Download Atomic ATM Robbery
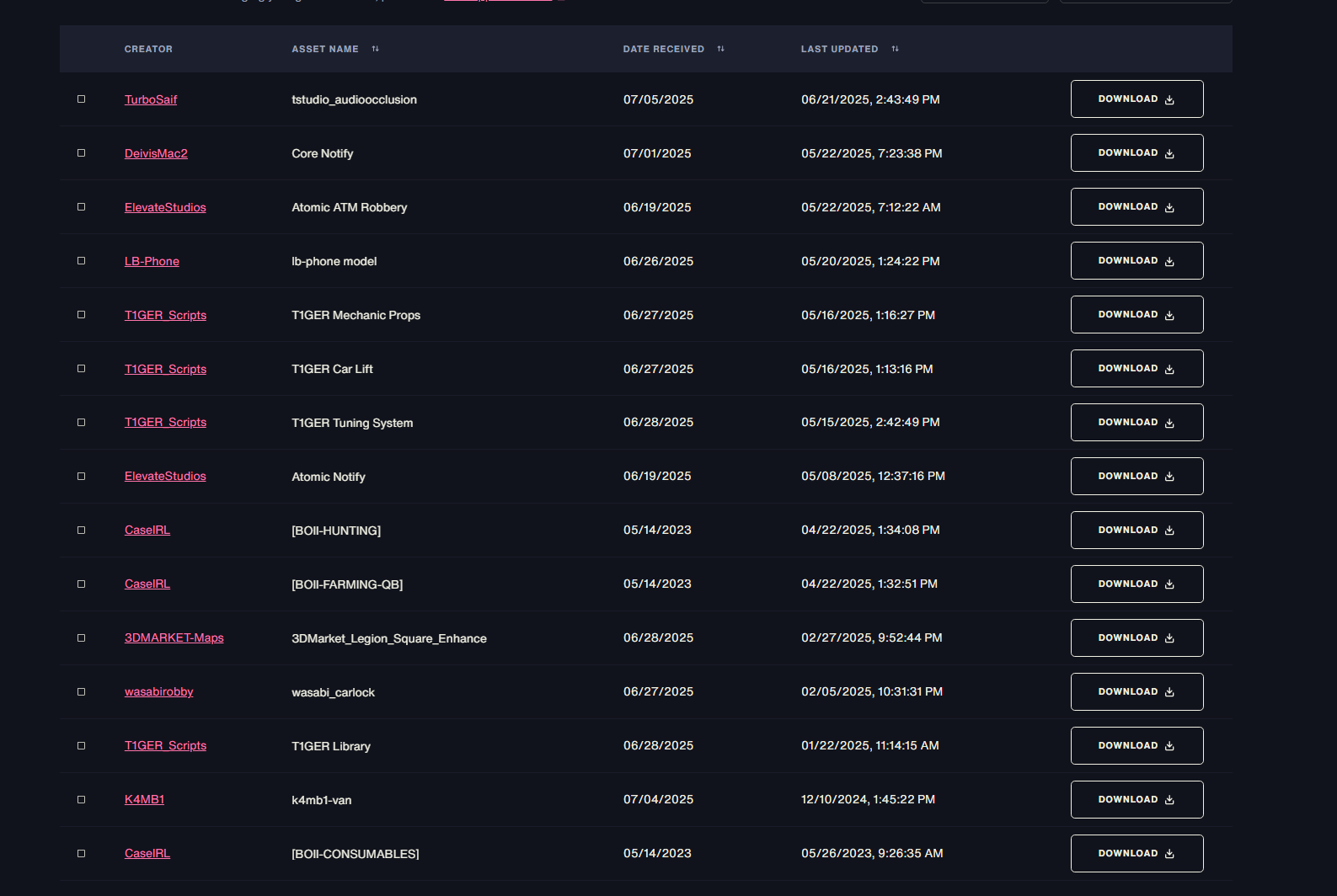Image resolution: width=1337 pixels, height=896 pixels. pyautogui.click(x=1136, y=207)
